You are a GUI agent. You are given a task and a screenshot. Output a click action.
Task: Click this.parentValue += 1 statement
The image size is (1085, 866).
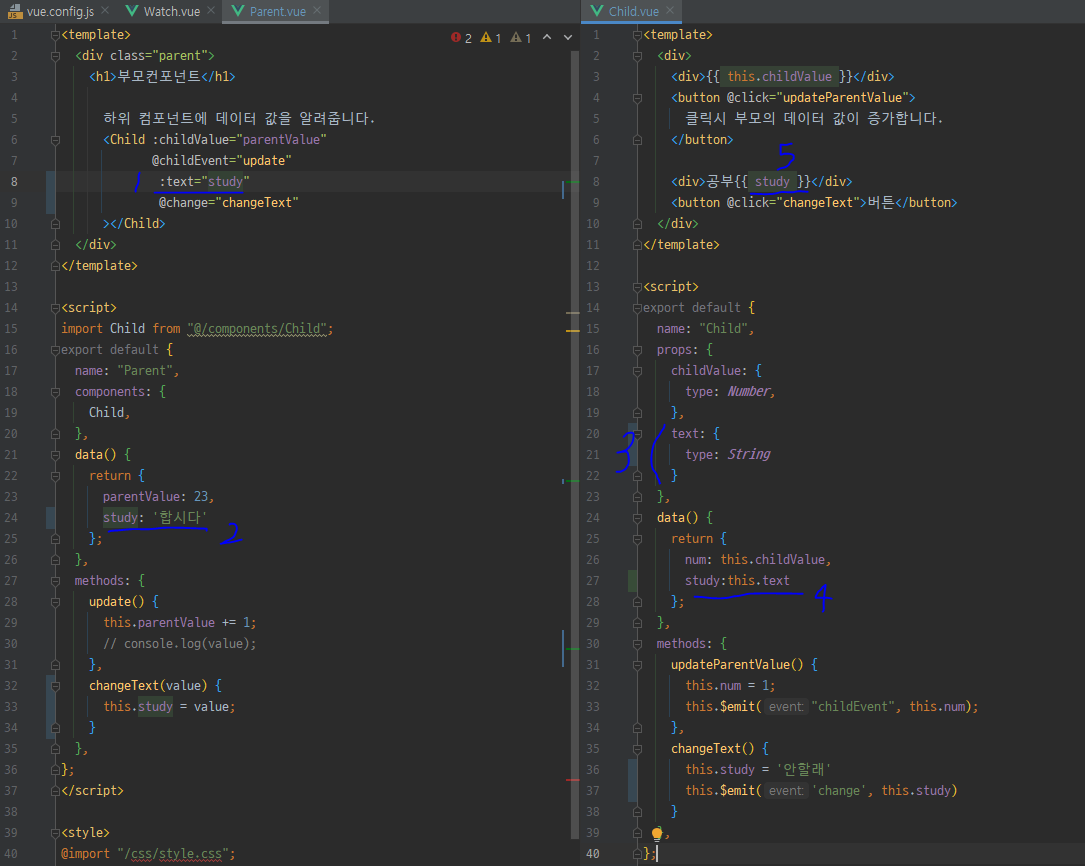tap(180, 623)
